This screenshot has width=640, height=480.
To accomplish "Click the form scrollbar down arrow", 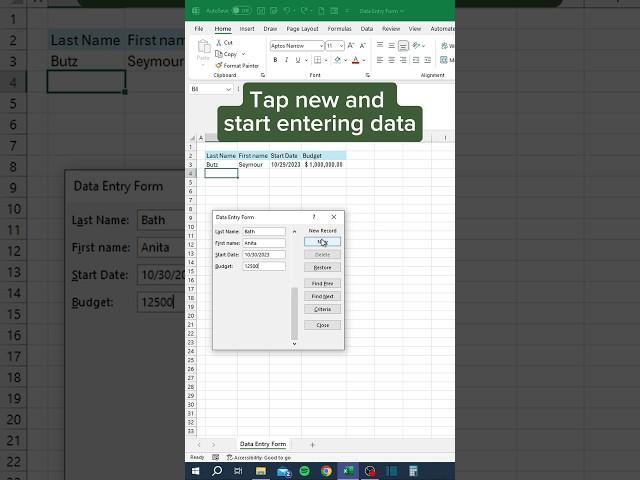I will click(294, 344).
